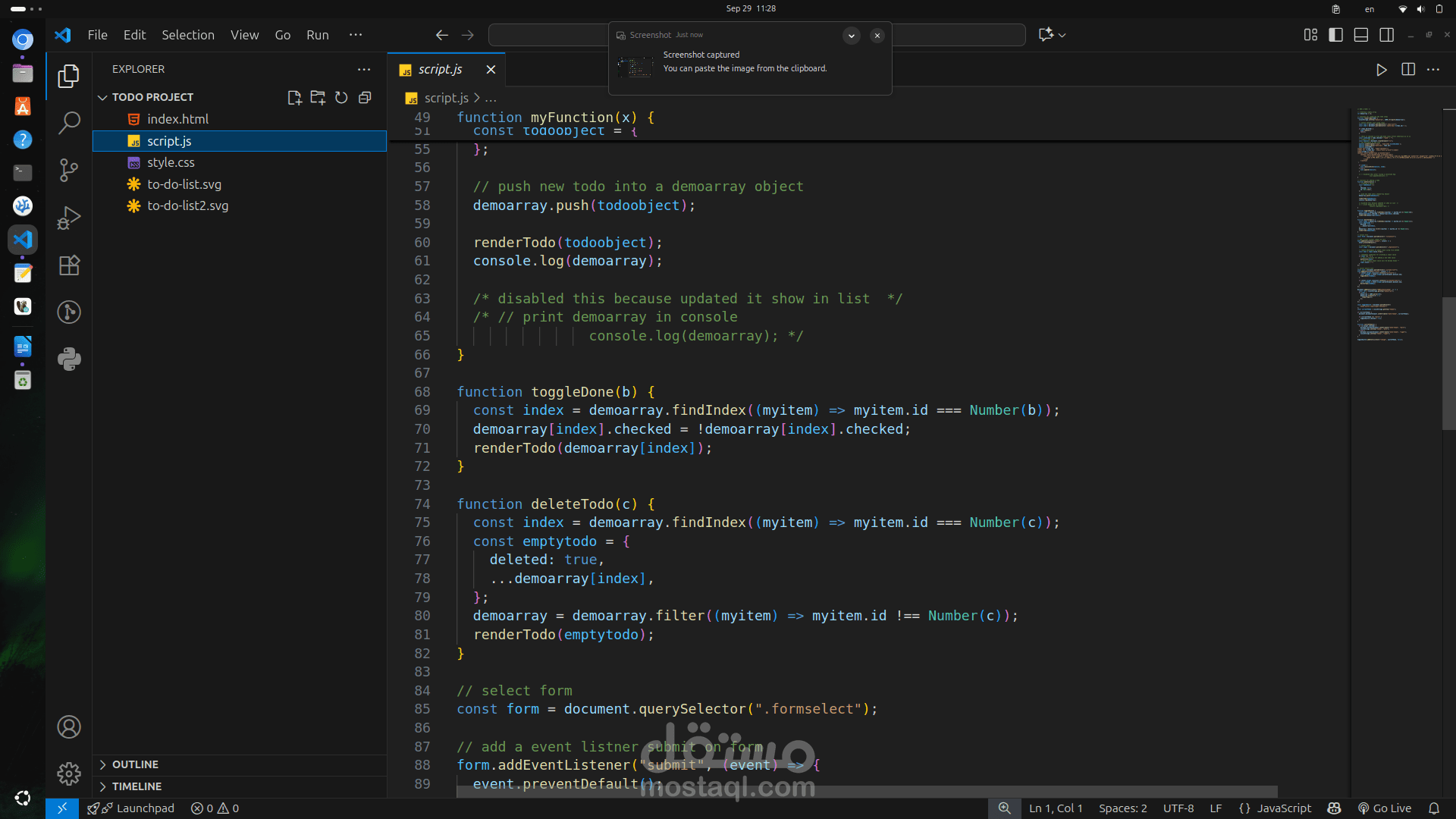Screen dimensions: 1456x819
Task: Open index.html in the explorer
Action: 177,119
